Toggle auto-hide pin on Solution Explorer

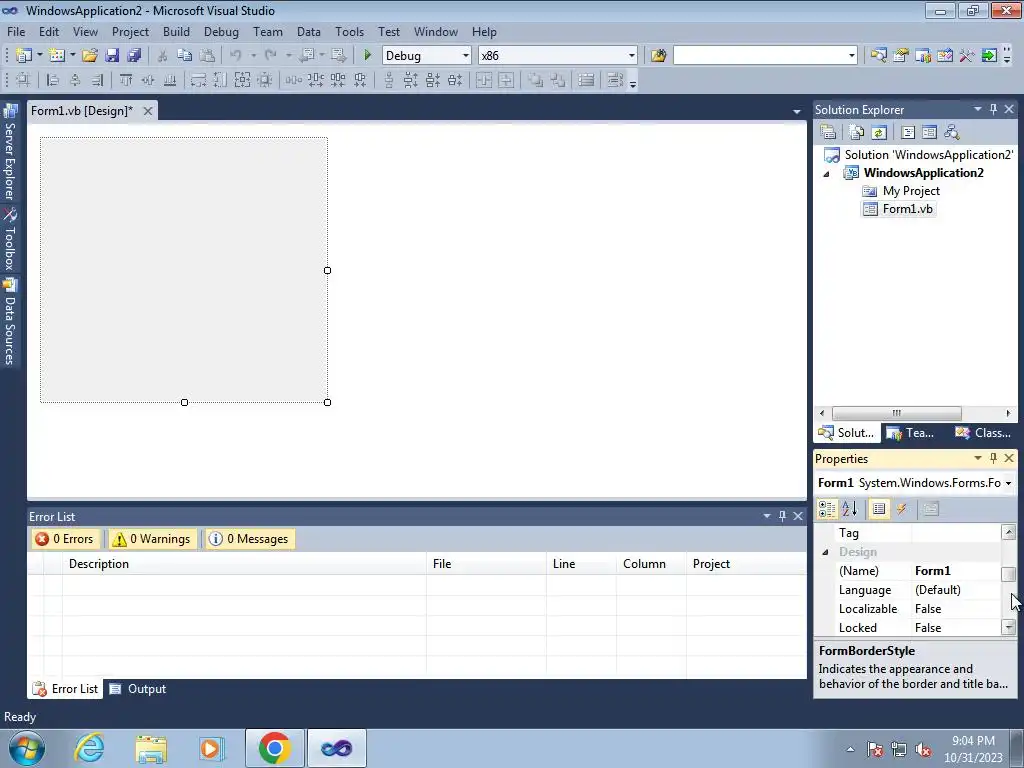click(x=993, y=109)
